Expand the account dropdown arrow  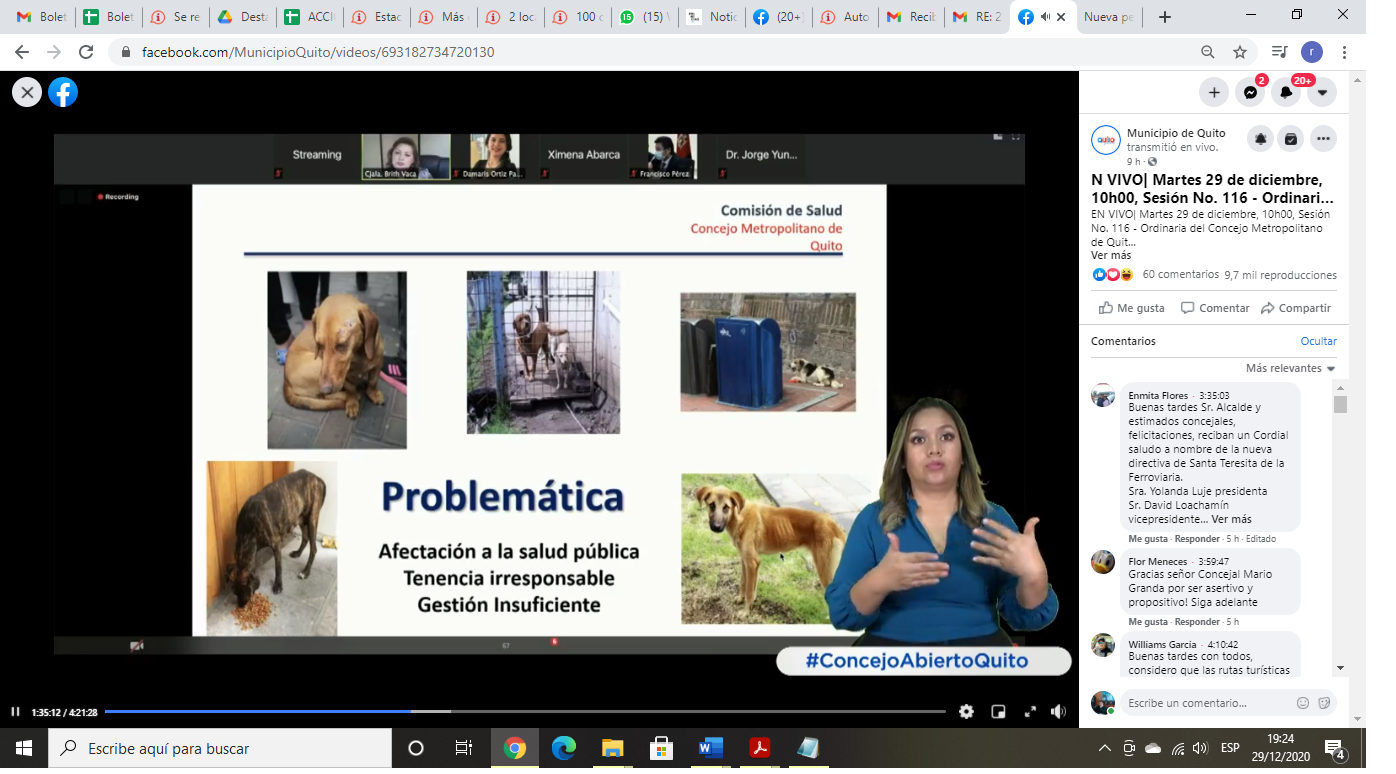coord(1322,92)
